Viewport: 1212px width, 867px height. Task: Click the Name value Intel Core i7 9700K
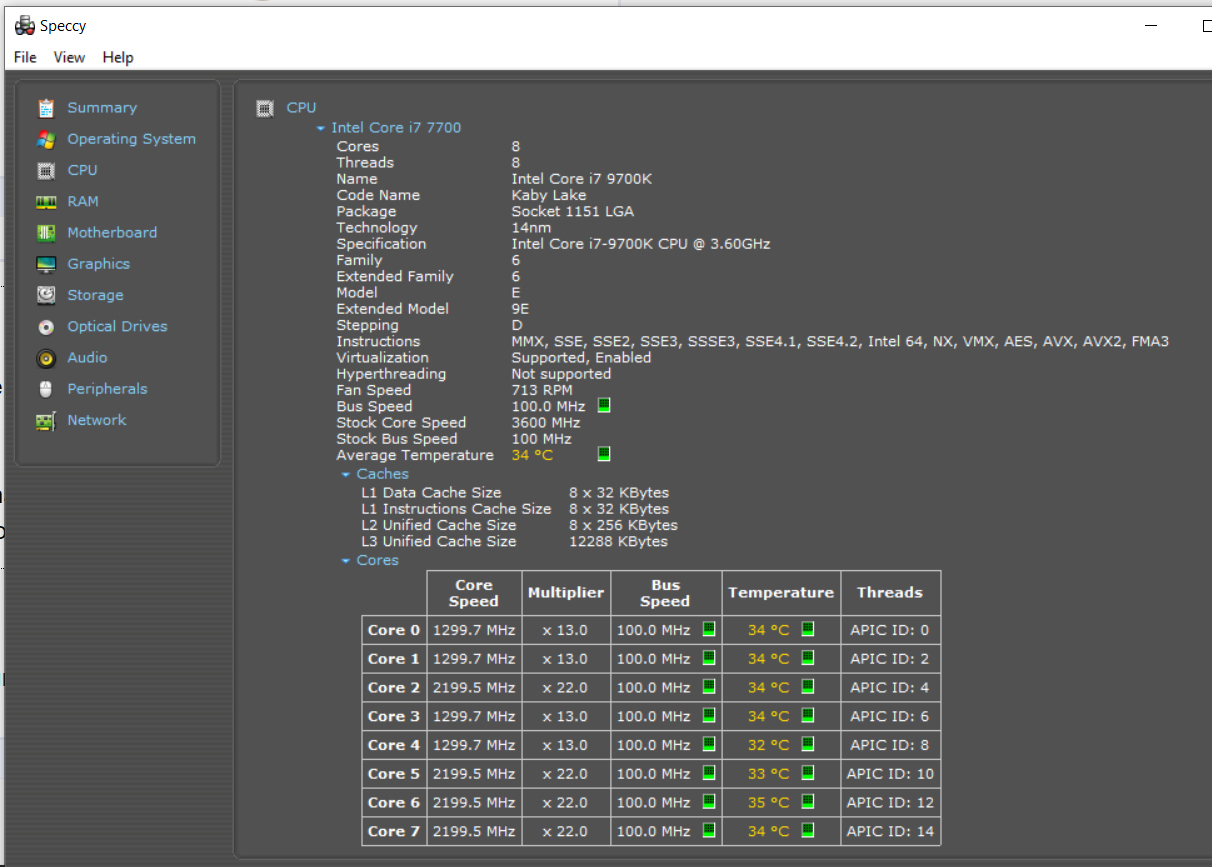pos(581,179)
